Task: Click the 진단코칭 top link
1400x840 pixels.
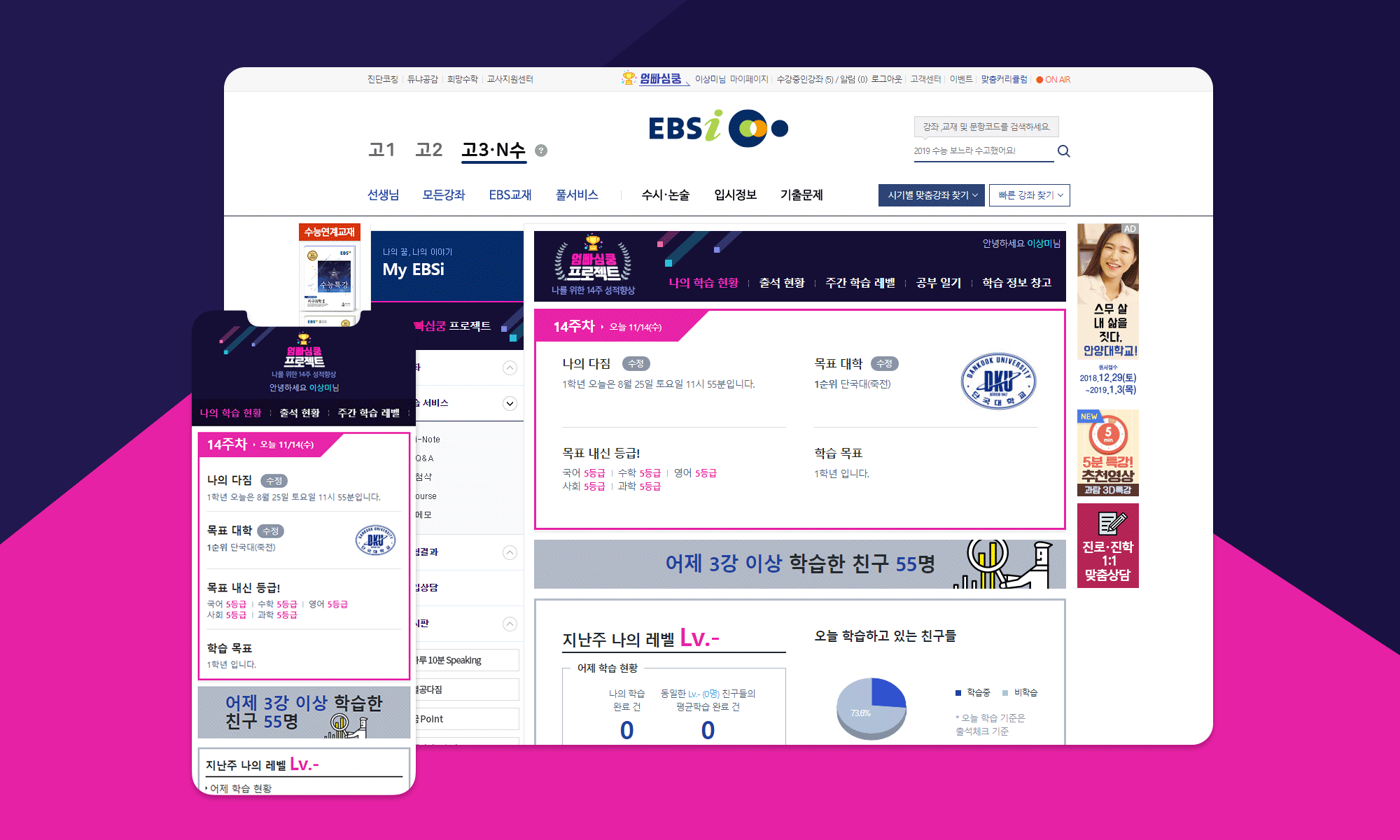Action: [x=383, y=80]
